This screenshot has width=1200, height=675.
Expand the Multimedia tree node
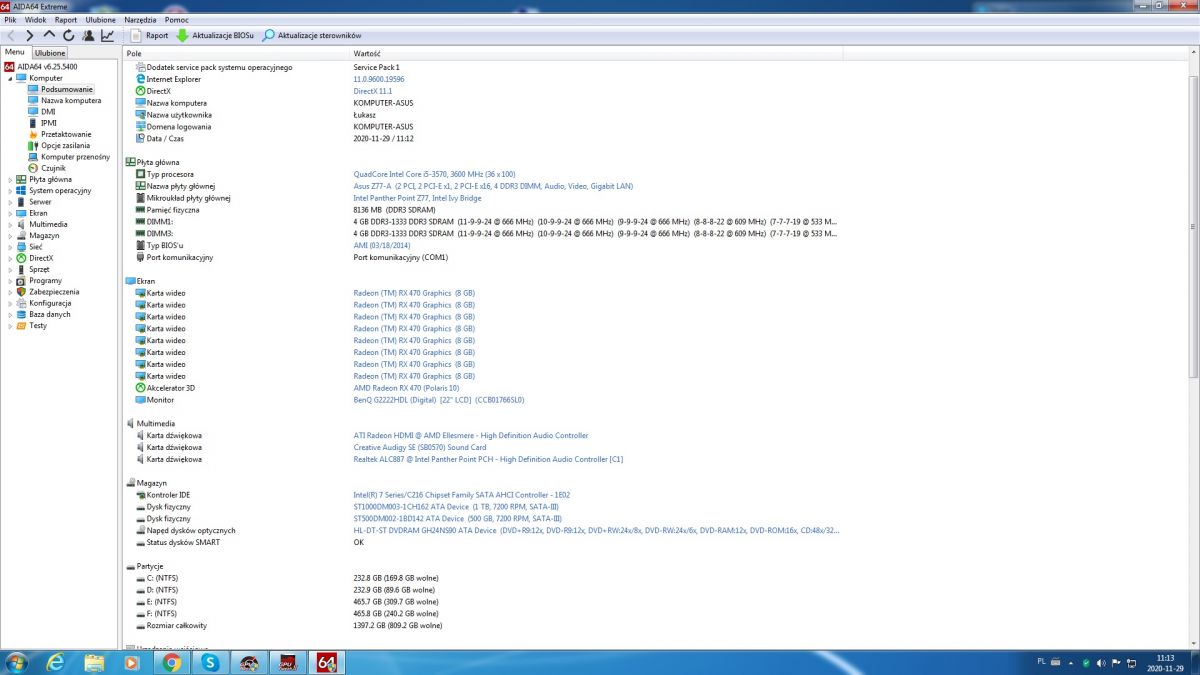(10, 224)
